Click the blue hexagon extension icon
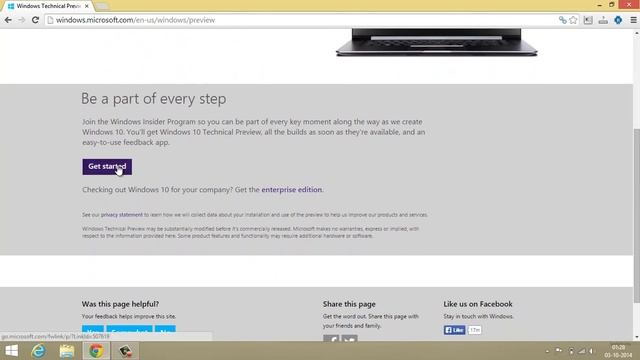Viewport: 640px width, 360px height. (618, 20)
